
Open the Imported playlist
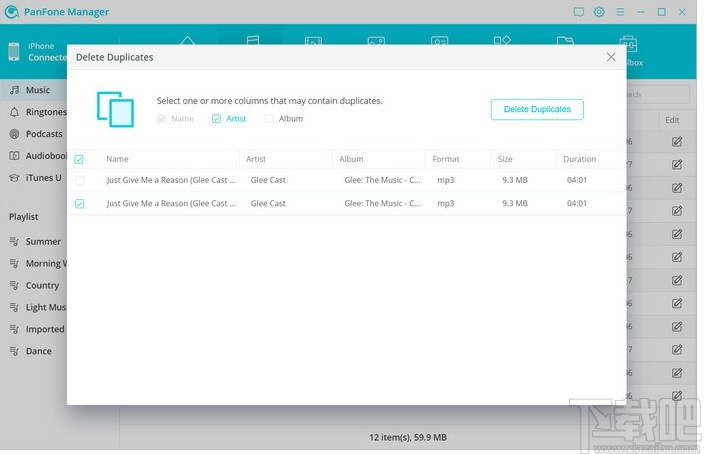coord(34,329)
